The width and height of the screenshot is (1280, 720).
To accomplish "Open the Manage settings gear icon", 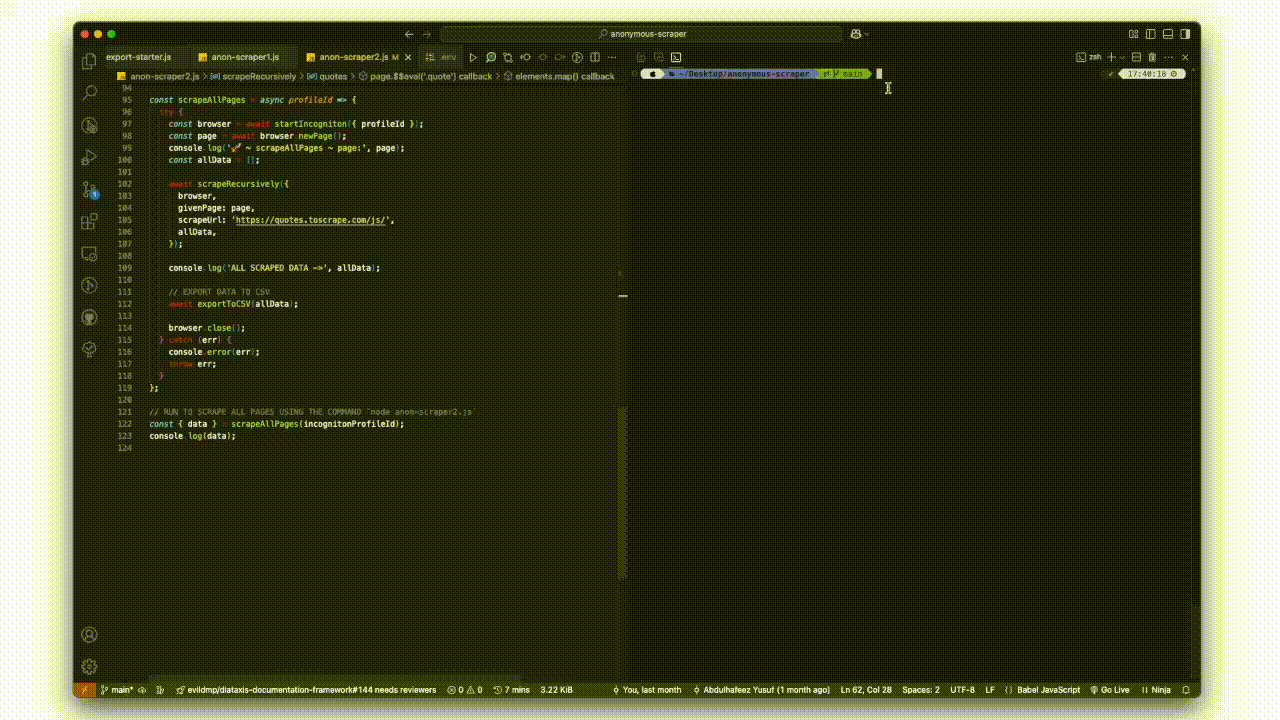I will (x=89, y=666).
